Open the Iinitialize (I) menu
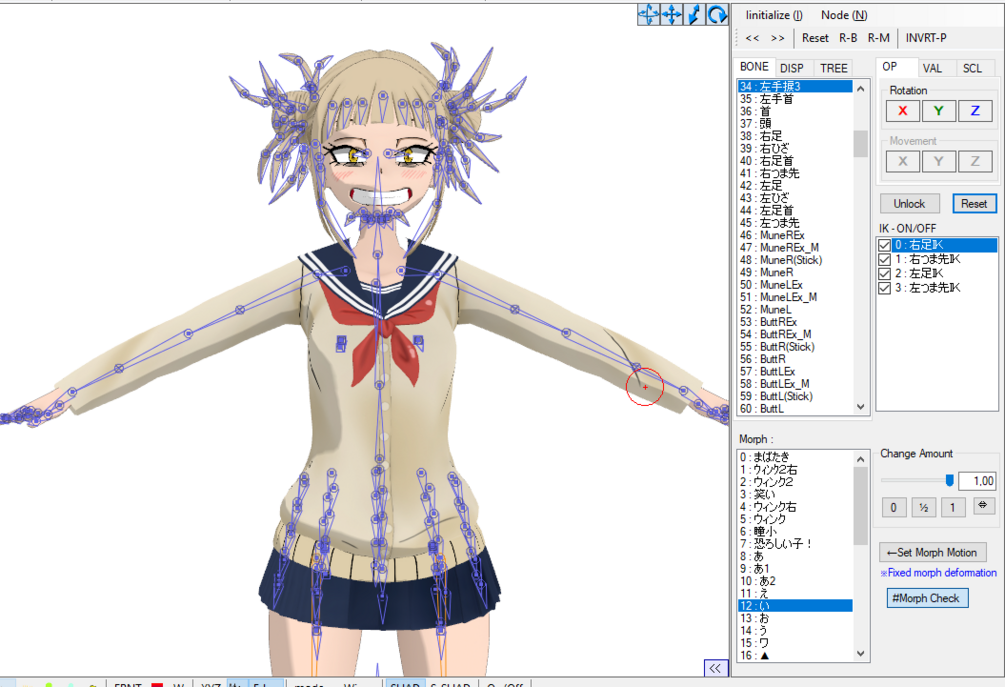 pos(774,15)
